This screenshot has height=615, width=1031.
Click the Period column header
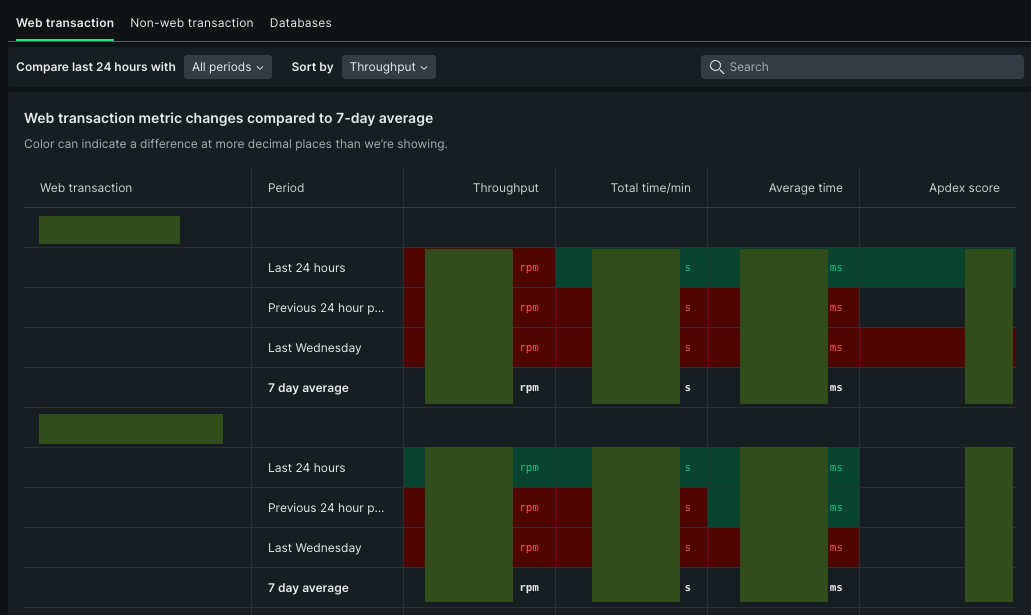[x=286, y=188]
